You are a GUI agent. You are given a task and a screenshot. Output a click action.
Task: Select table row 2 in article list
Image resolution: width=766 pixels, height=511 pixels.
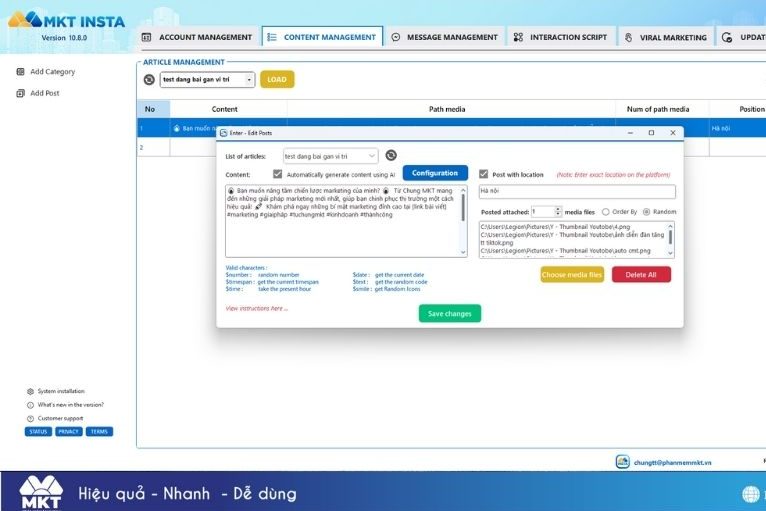tap(177, 148)
